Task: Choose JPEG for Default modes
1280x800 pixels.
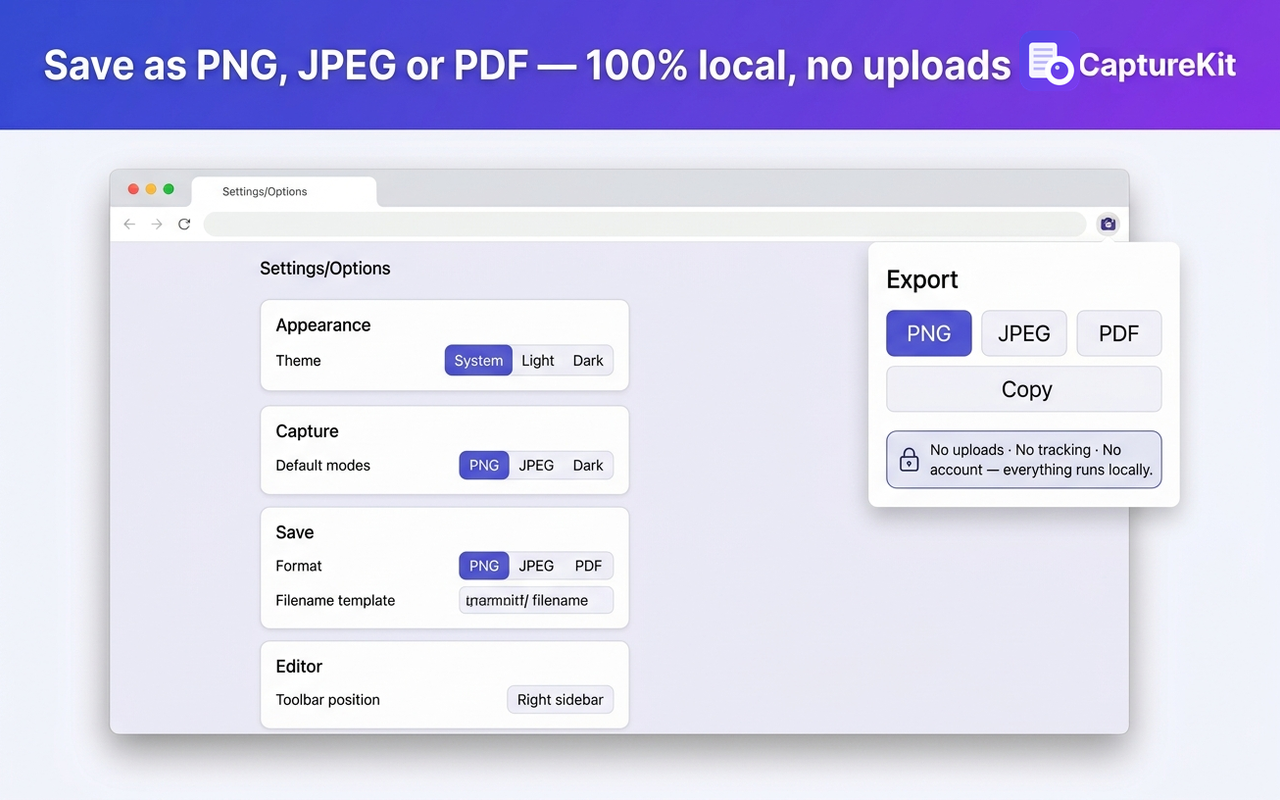Action: click(x=536, y=465)
